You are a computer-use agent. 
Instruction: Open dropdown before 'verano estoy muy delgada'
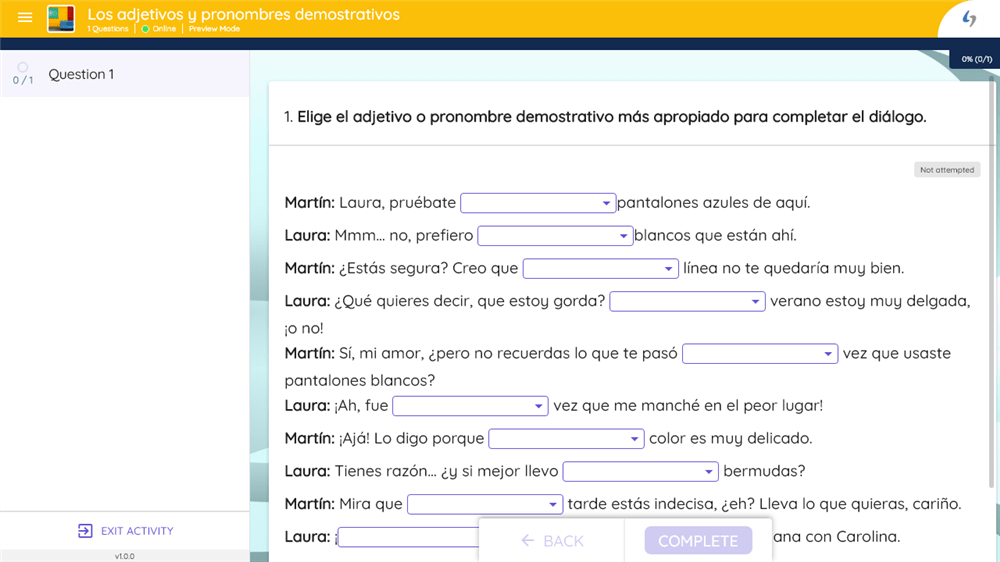(687, 301)
